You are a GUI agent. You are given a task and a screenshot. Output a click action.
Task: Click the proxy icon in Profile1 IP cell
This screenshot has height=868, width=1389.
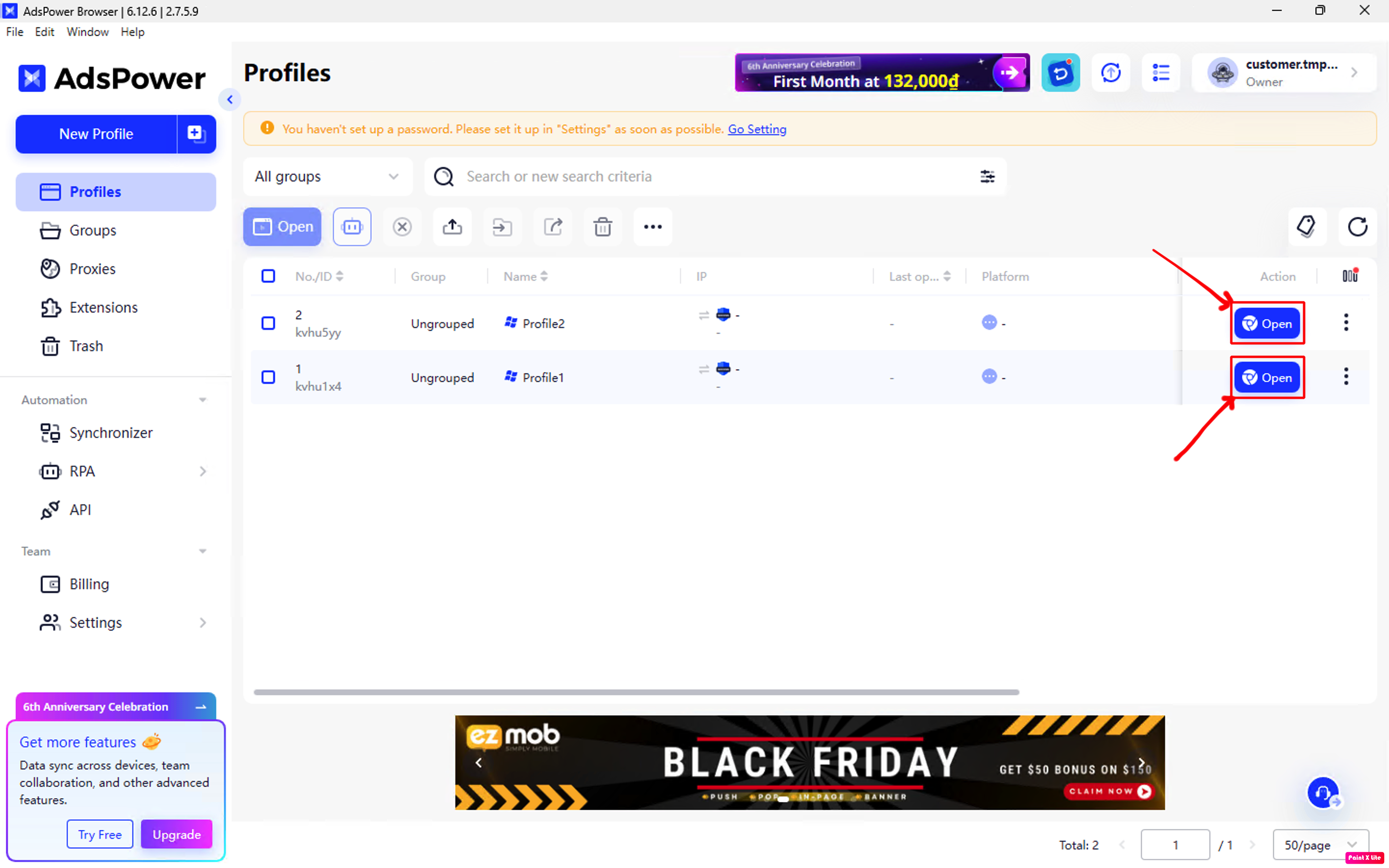(x=723, y=368)
